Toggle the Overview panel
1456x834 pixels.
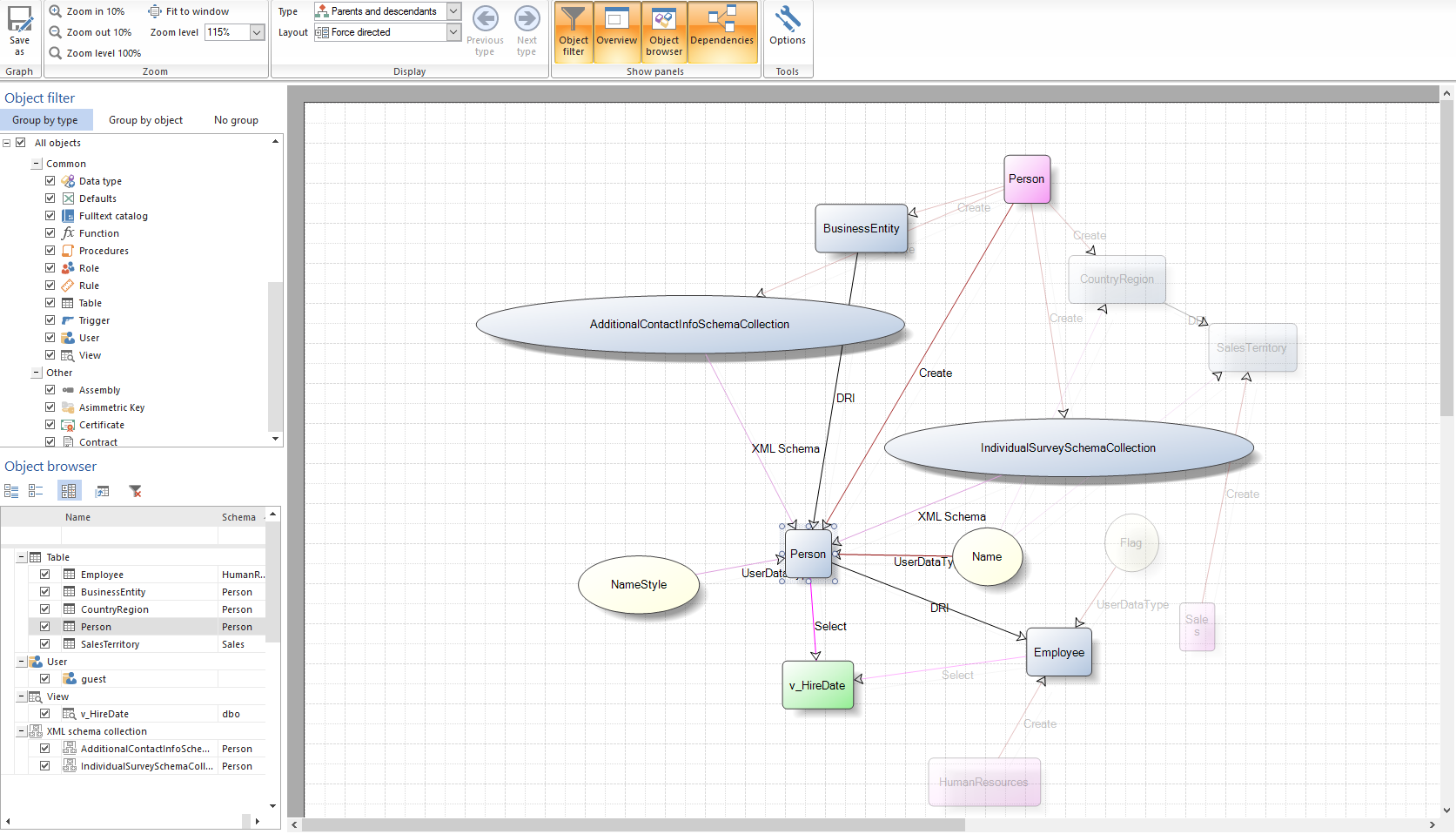click(x=617, y=31)
